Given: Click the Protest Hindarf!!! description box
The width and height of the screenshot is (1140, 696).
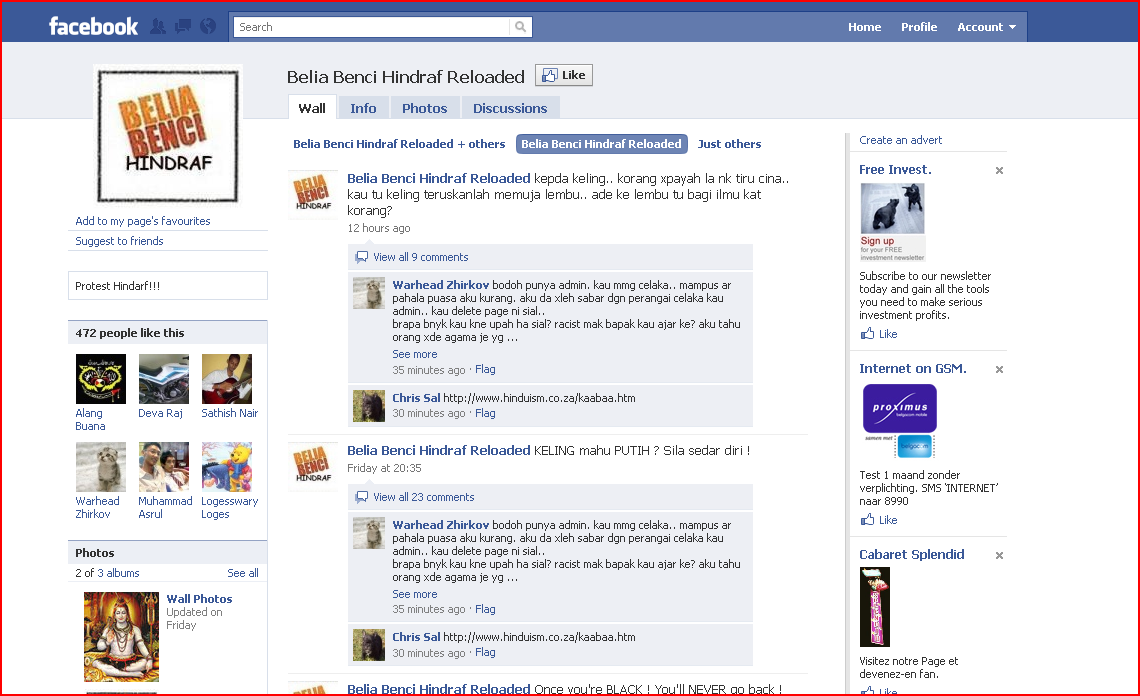Looking at the screenshot, I should (x=168, y=286).
